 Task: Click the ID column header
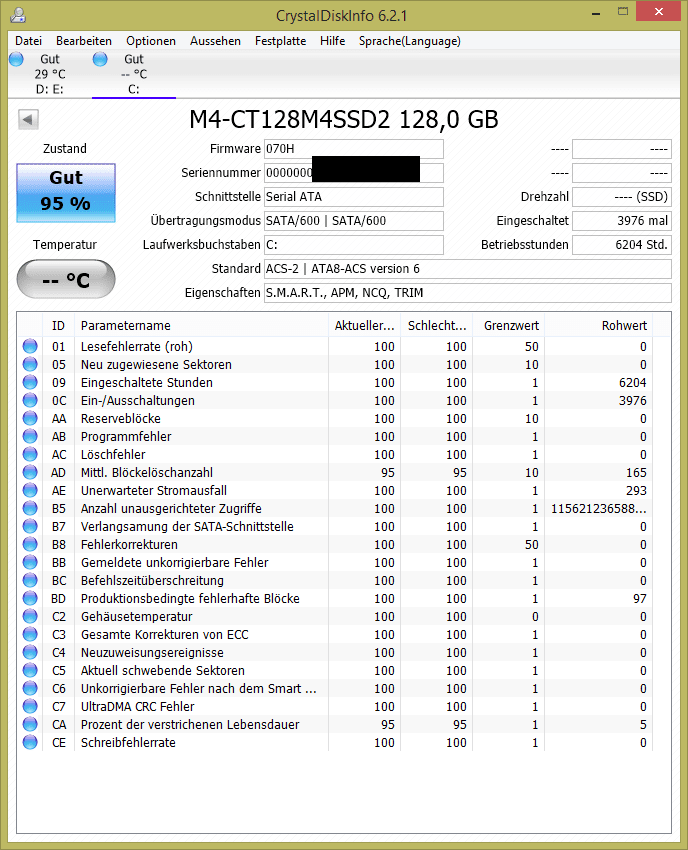59,325
